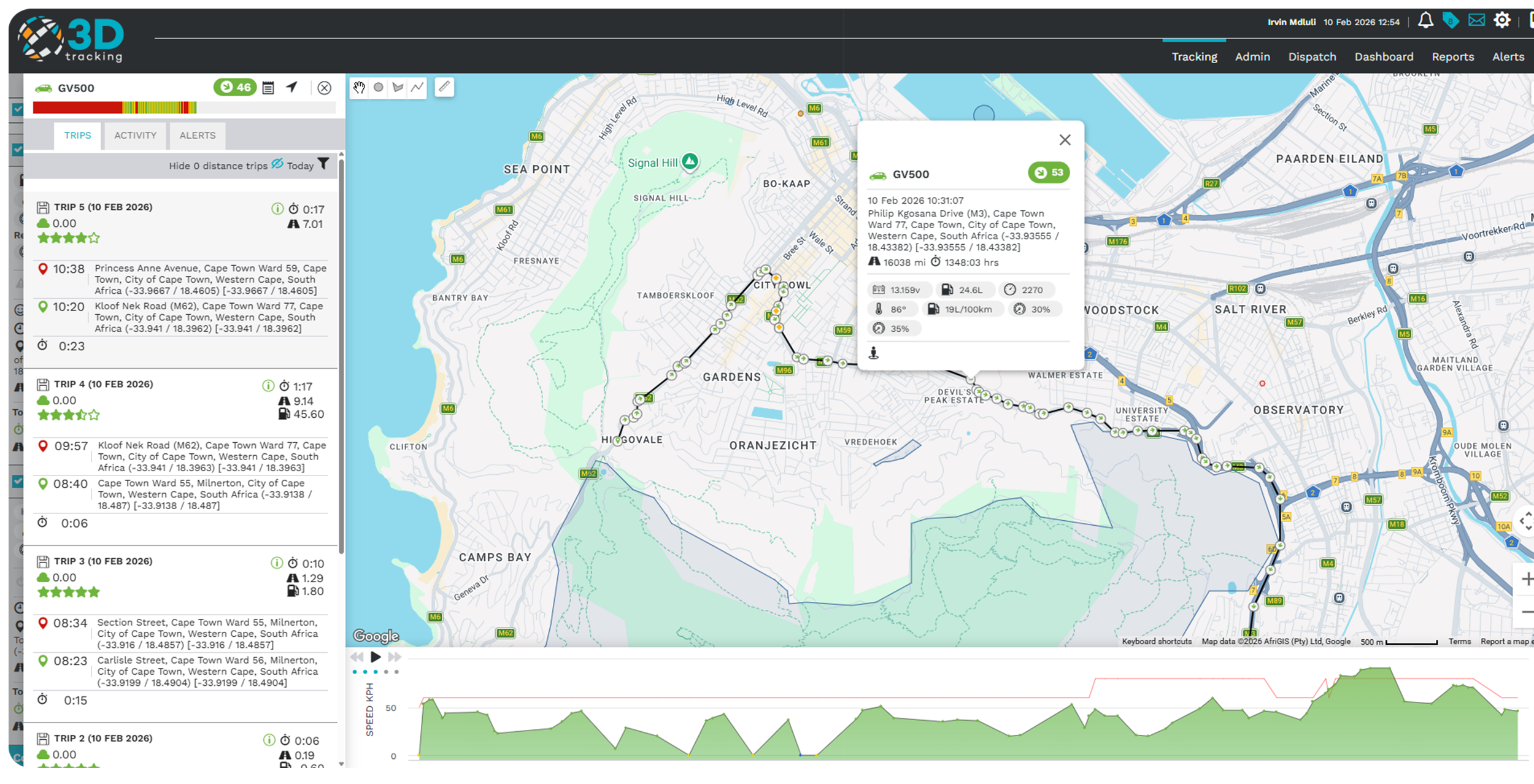Click Trip 5 save icon
This screenshot has height=784, width=1534.
point(43,207)
